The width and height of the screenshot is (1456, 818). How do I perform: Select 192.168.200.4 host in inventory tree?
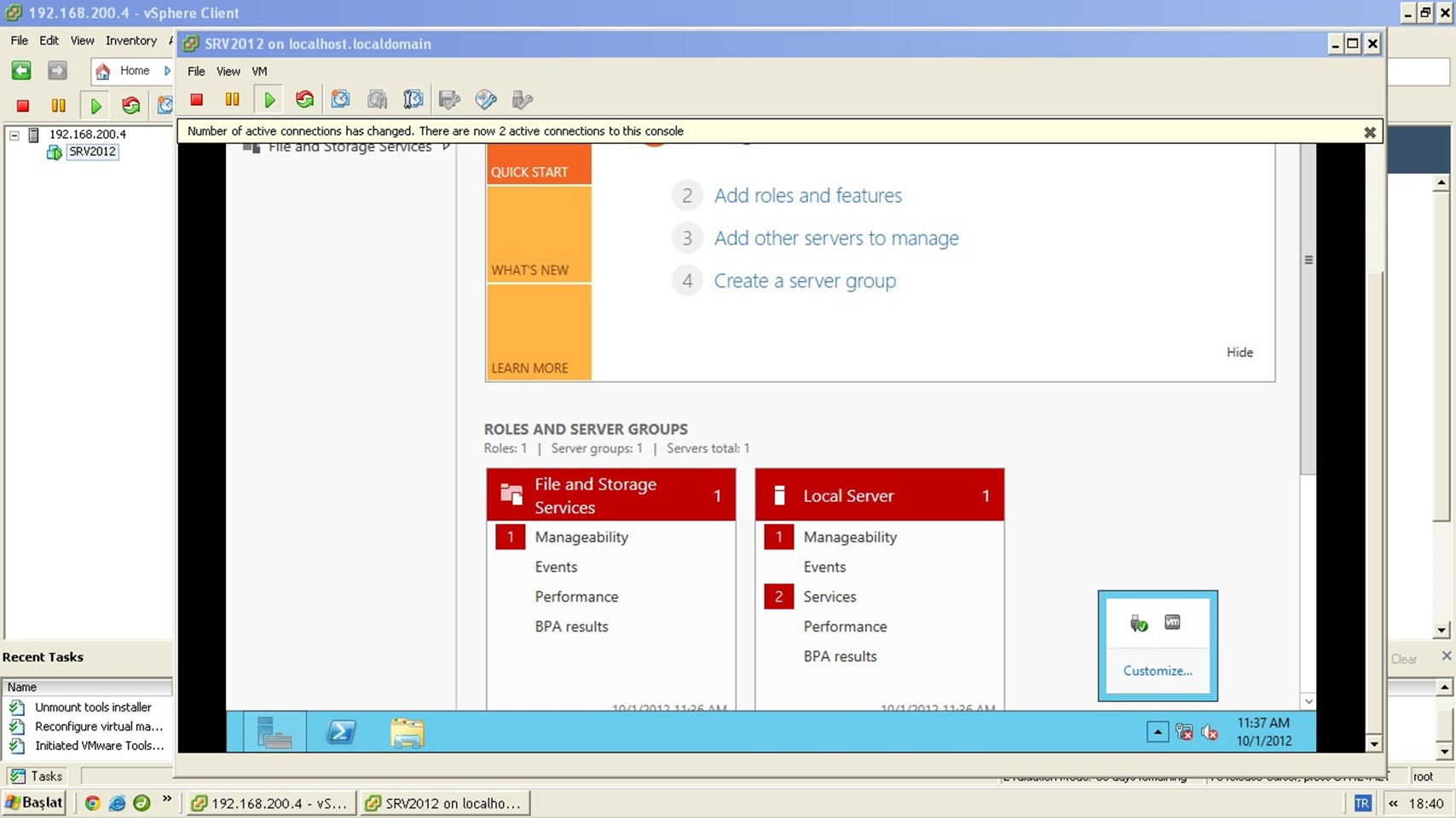pos(87,134)
